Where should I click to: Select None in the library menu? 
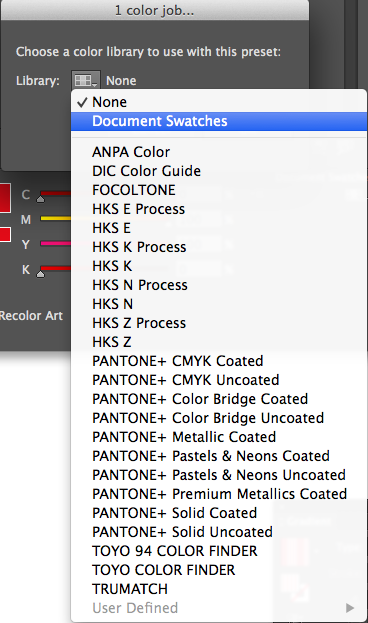[219, 102]
